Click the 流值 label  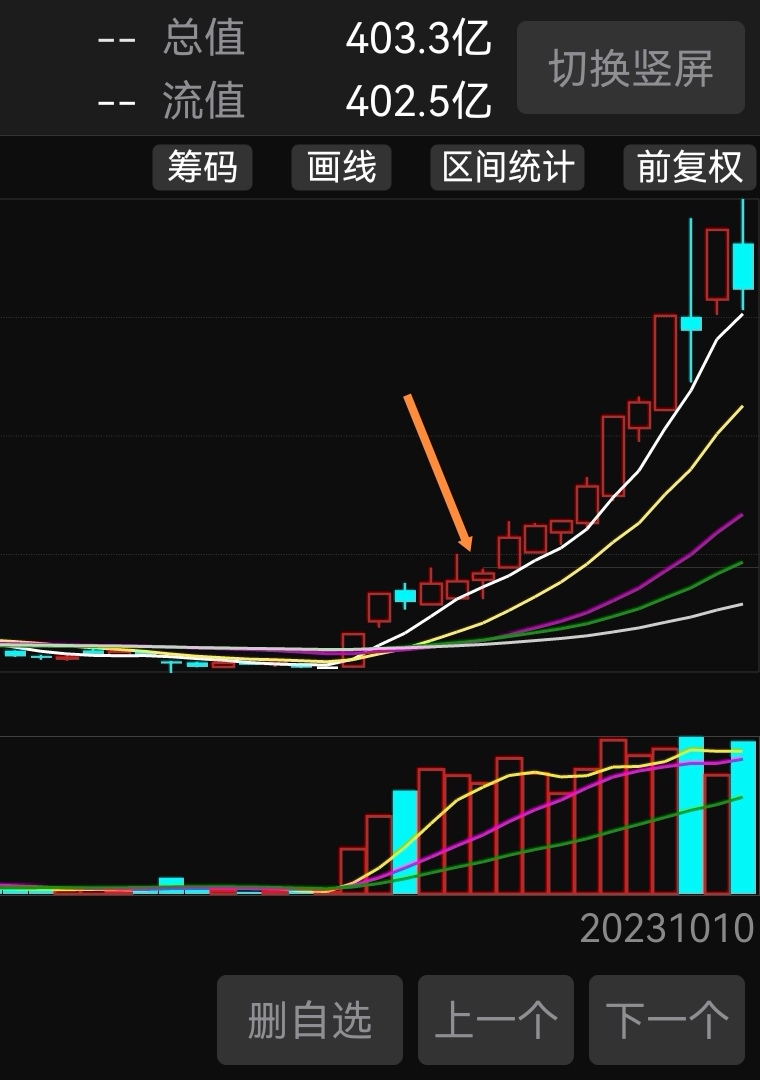click(x=204, y=101)
